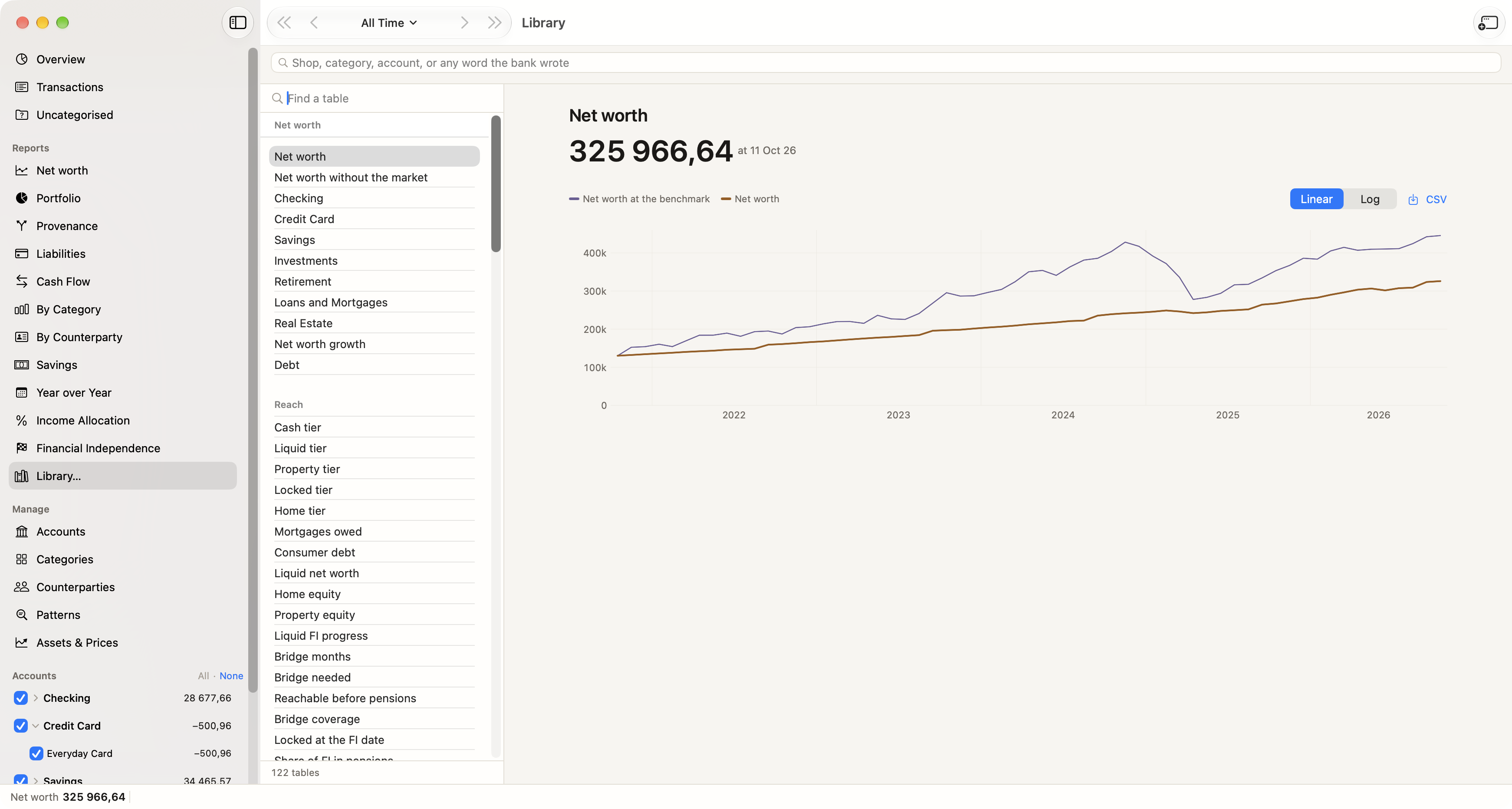
Task: Expand the Checking account group
Action: [36, 698]
